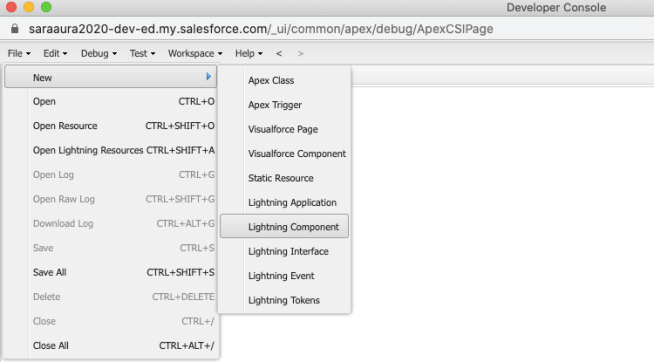Image resolution: width=654 pixels, height=362 pixels.
Task: Click the back navigation arrow
Action: click(x=279, y=53)
